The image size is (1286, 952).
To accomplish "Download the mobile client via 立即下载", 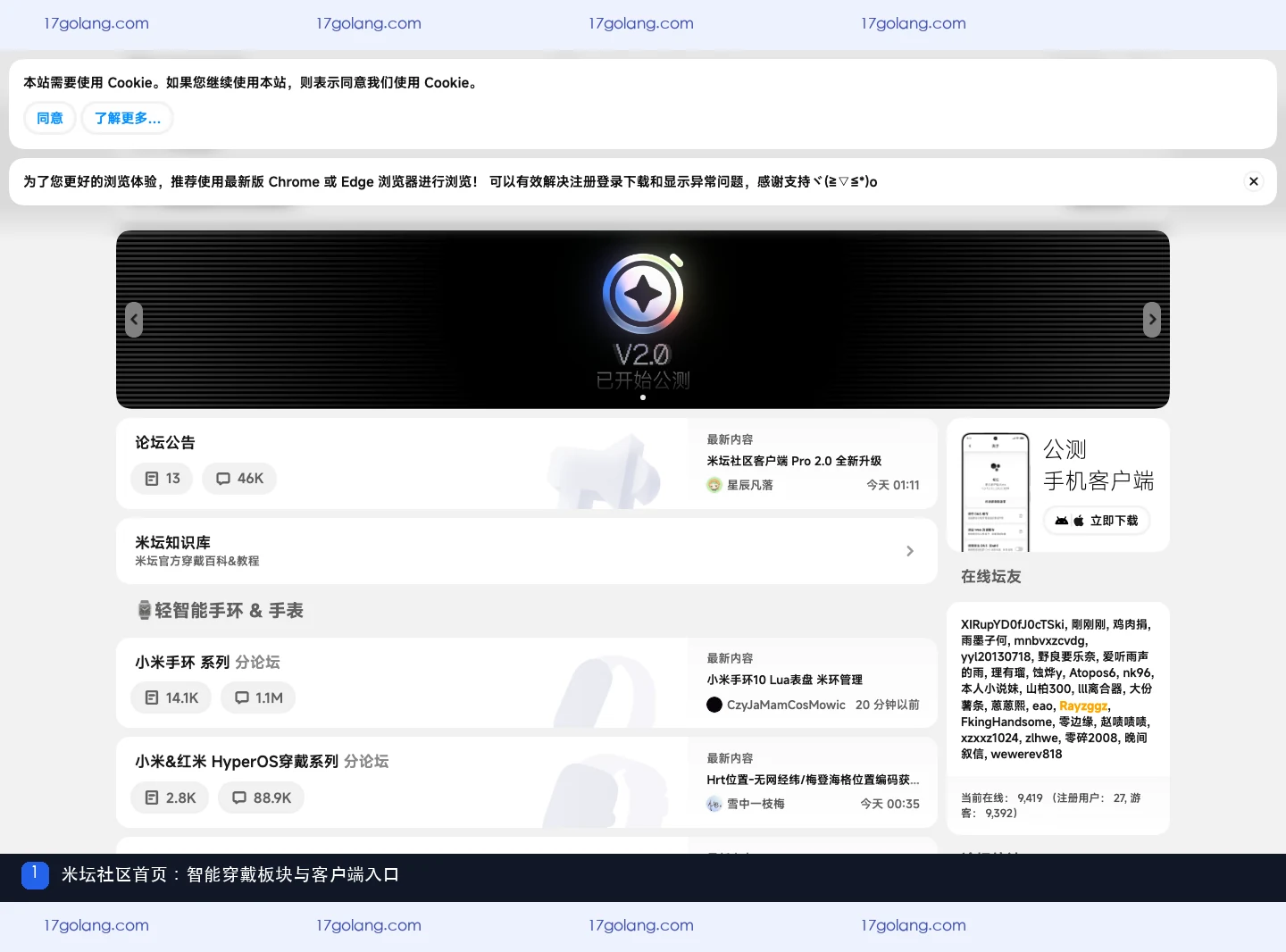I will click(1097, 521).
